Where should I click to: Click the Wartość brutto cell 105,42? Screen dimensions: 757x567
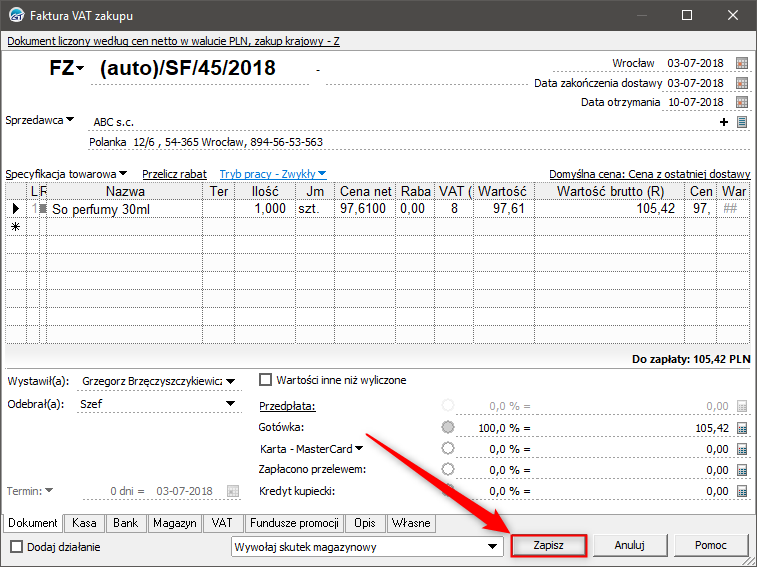click(609, 209)
